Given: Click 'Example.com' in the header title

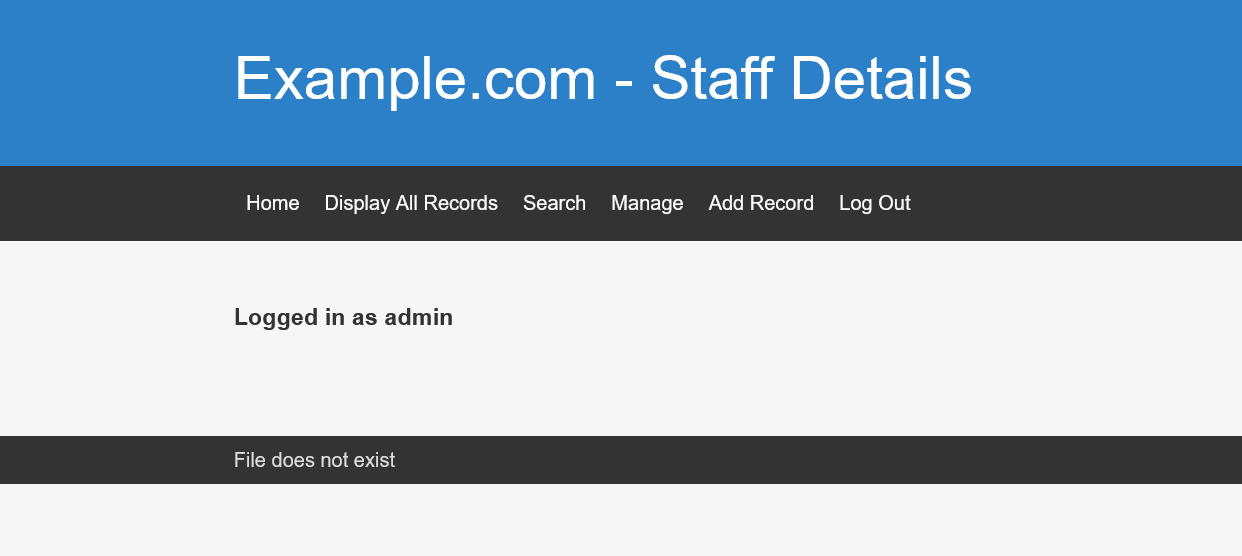Looking at the screenshot, I should click(x=415, y=78).
